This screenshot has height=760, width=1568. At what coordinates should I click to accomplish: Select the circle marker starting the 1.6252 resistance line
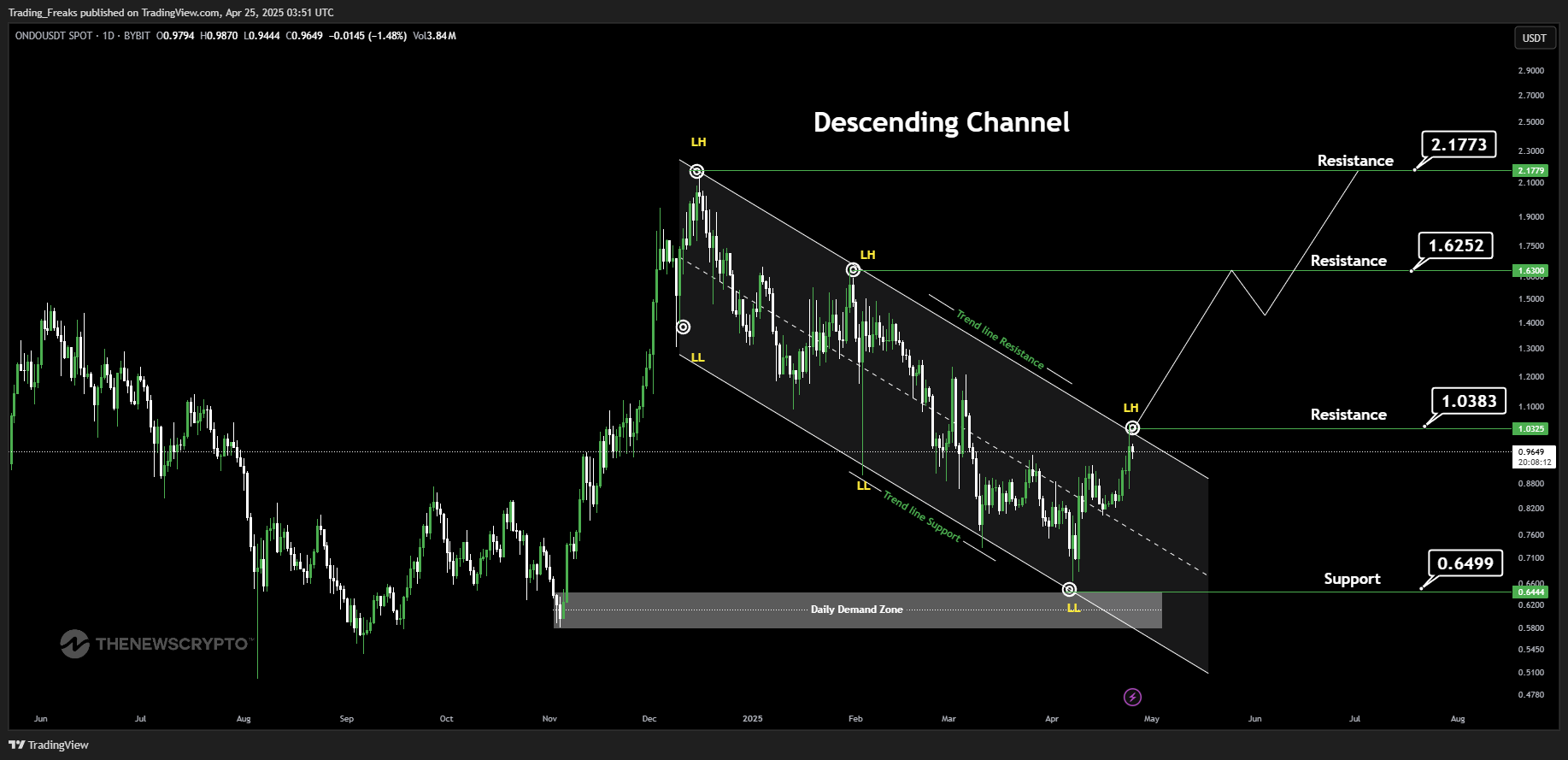pyautogui.click(x=853, y=270)
